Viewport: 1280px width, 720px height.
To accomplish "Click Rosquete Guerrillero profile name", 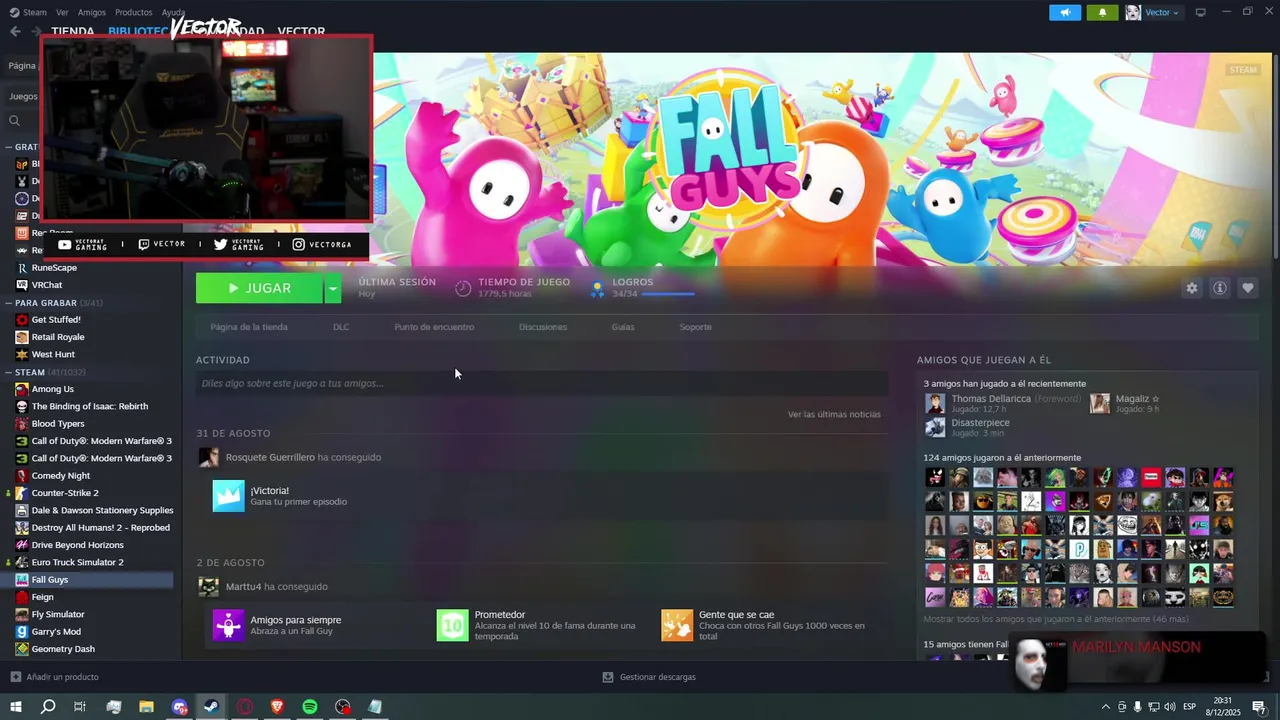I will (x=270, y=457).
